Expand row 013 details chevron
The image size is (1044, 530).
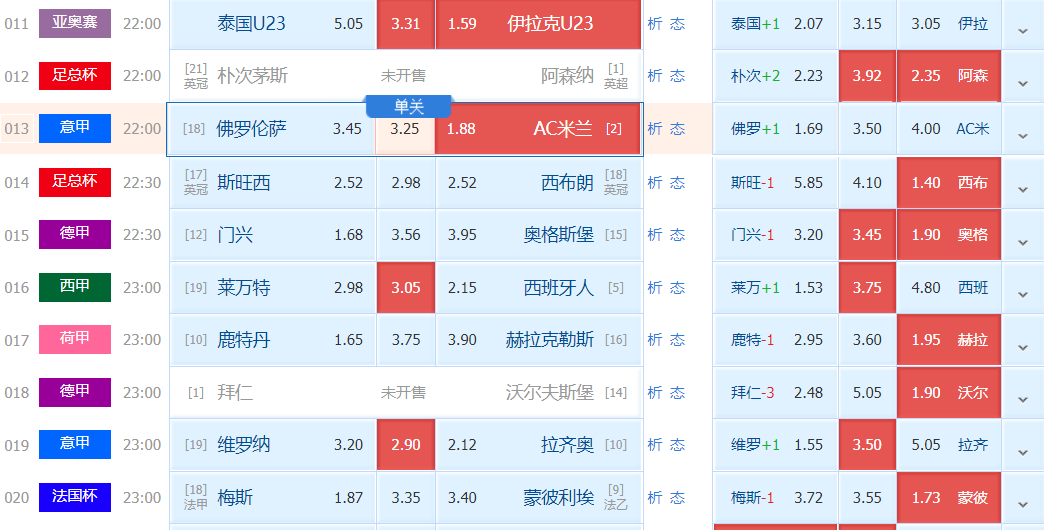point(1023,136)
